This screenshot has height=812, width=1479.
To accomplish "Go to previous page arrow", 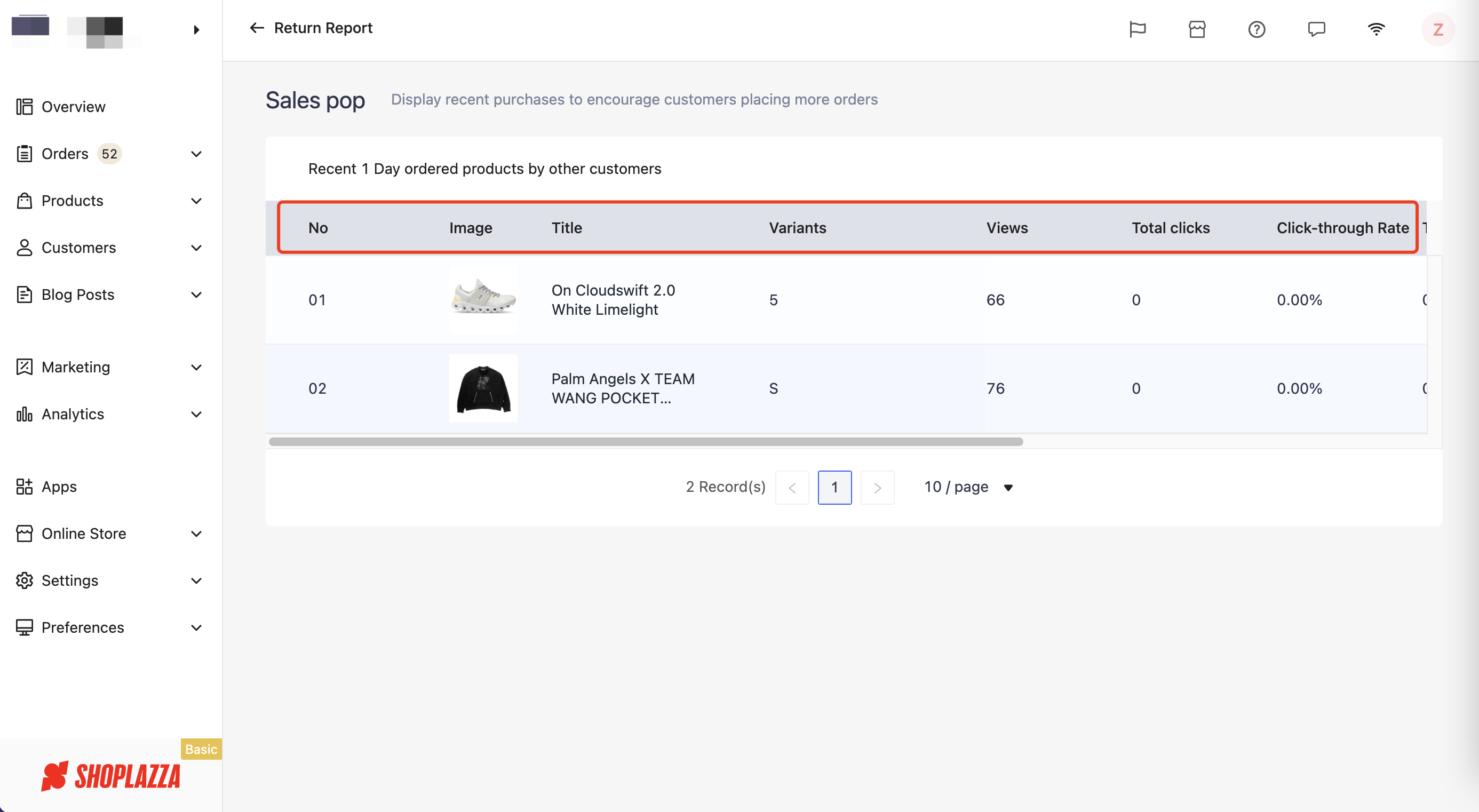I will click(792, 488).
